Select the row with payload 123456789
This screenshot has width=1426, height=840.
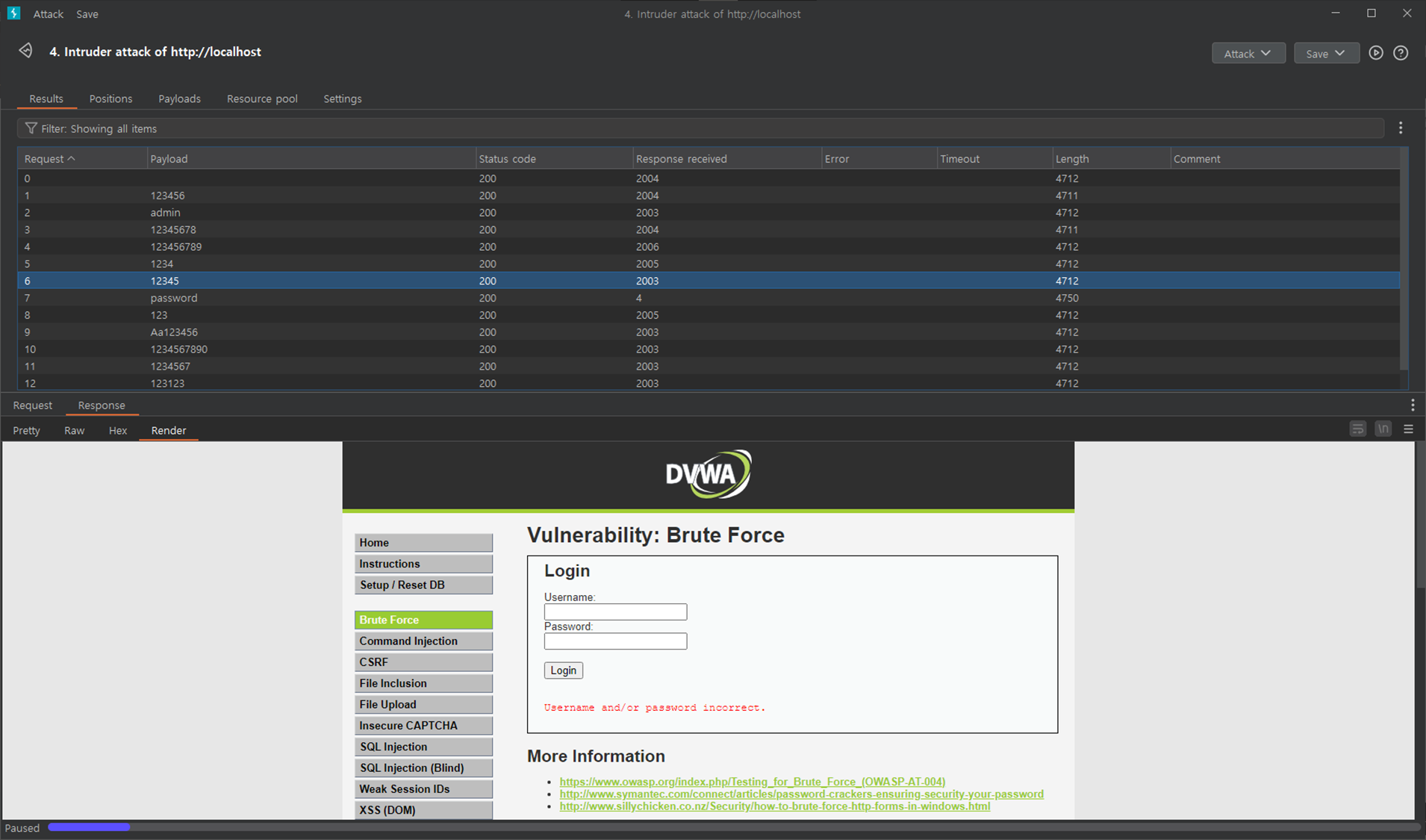pyautogui.click(x=709, y=246)
